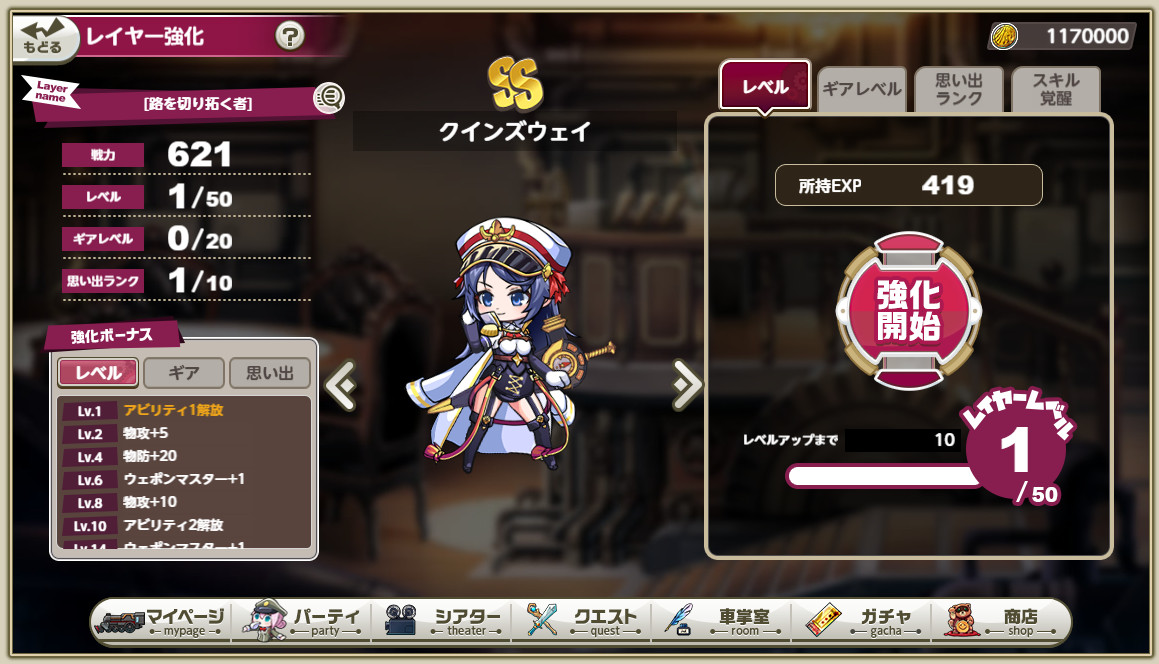1159x664 pixels.
Task: Select the レベル bonus toggle under 強化ボーナス
Action: click(98, 373)
